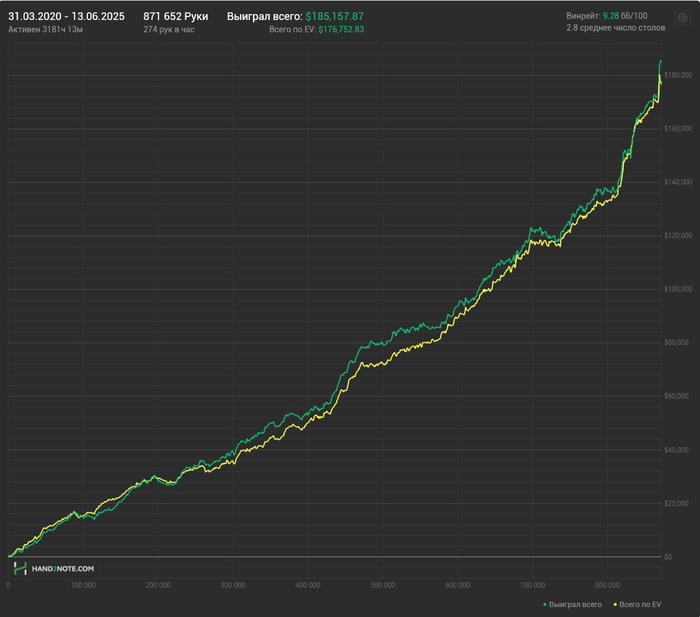This screenshot has width=700, height=617.
Task: Click the 800 000 x-axis tick label
Action: [x=607, y=585]
